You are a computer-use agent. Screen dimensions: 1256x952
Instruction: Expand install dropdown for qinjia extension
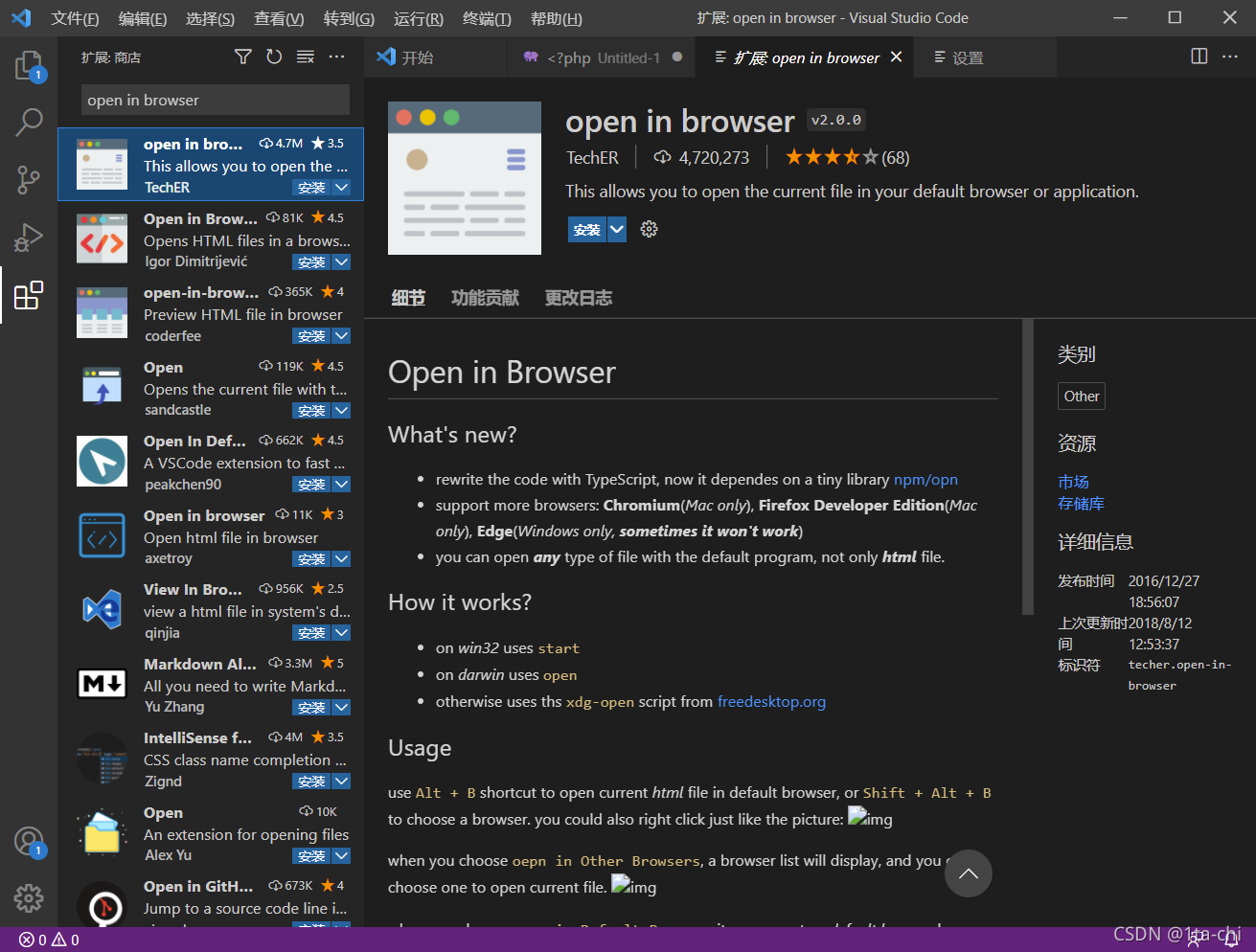click(x=341, y=633)
